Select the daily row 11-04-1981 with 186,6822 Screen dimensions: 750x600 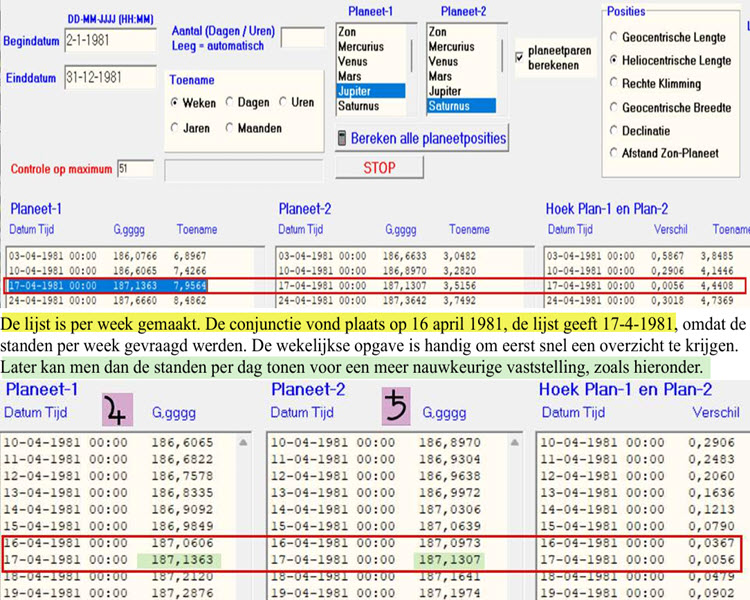(x=109, y=459)
